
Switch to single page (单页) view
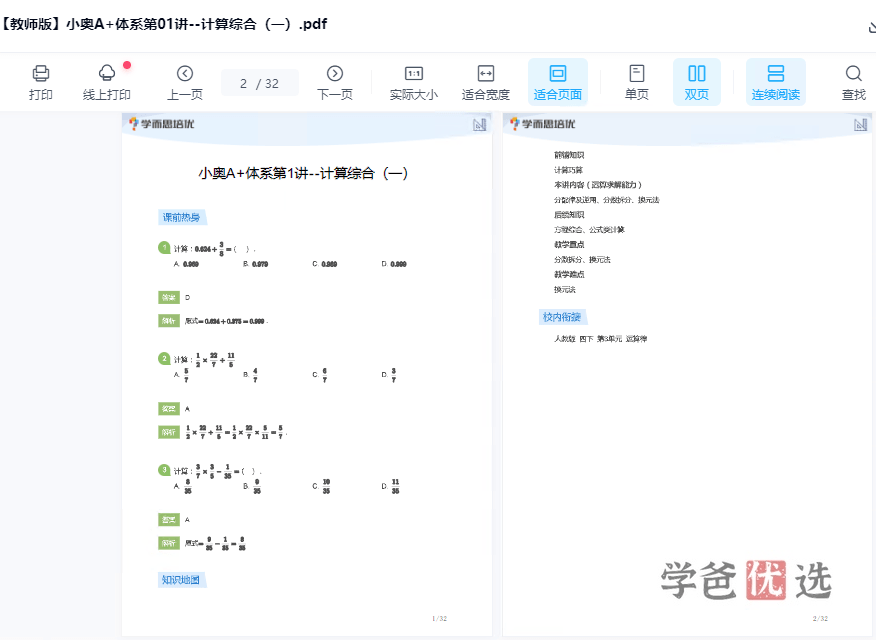tap(637, 82)
